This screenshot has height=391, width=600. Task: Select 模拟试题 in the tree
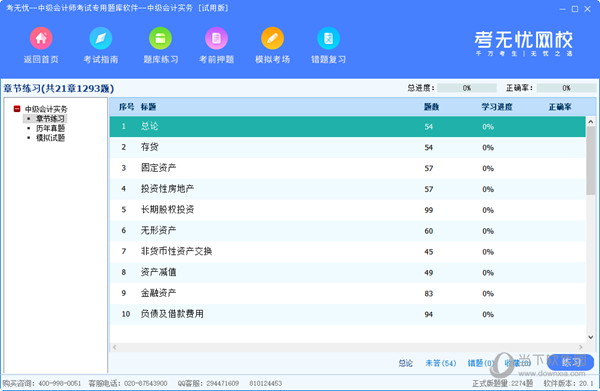pos(50,138)
